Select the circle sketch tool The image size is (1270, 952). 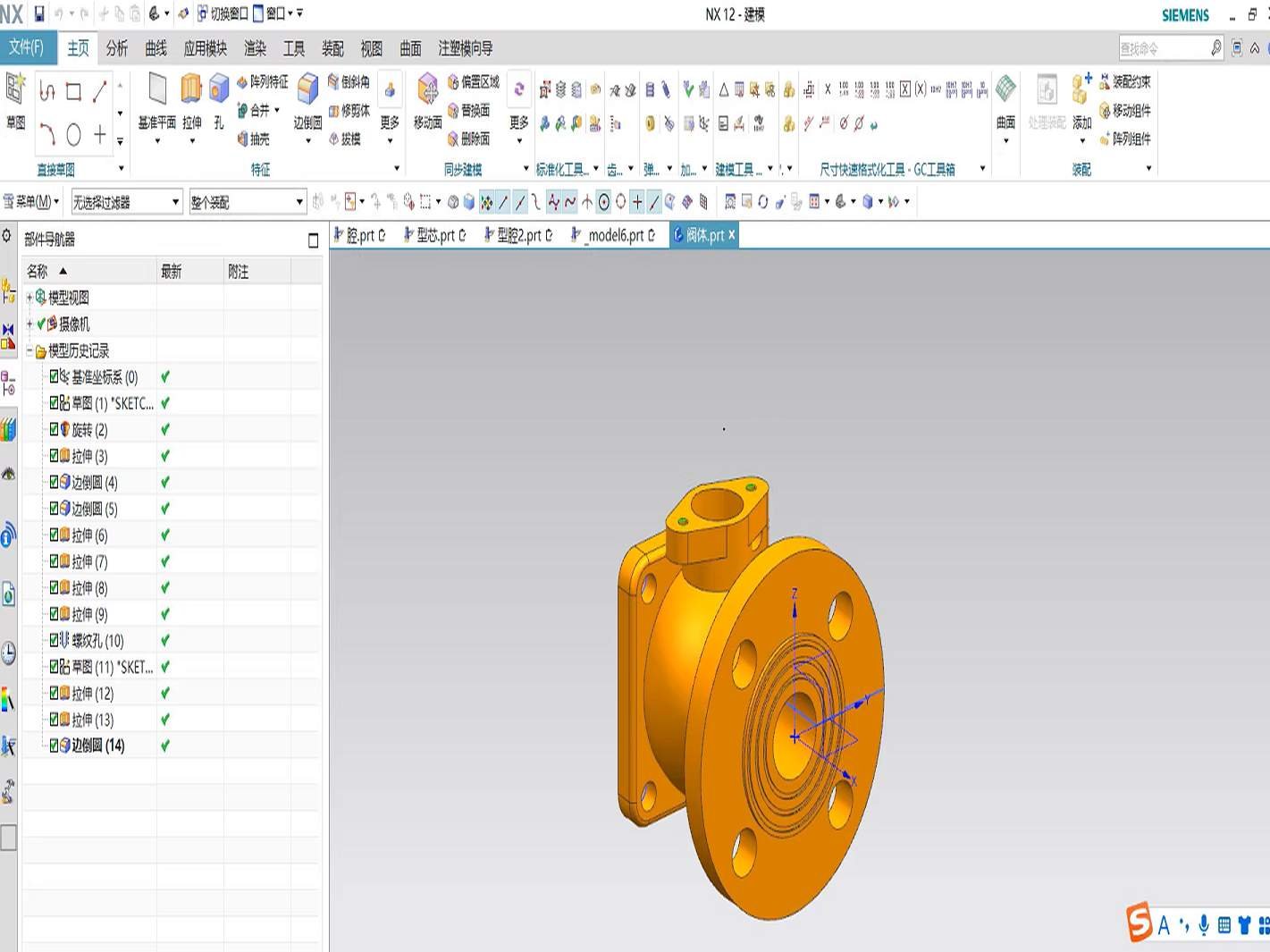pos(73,135)
